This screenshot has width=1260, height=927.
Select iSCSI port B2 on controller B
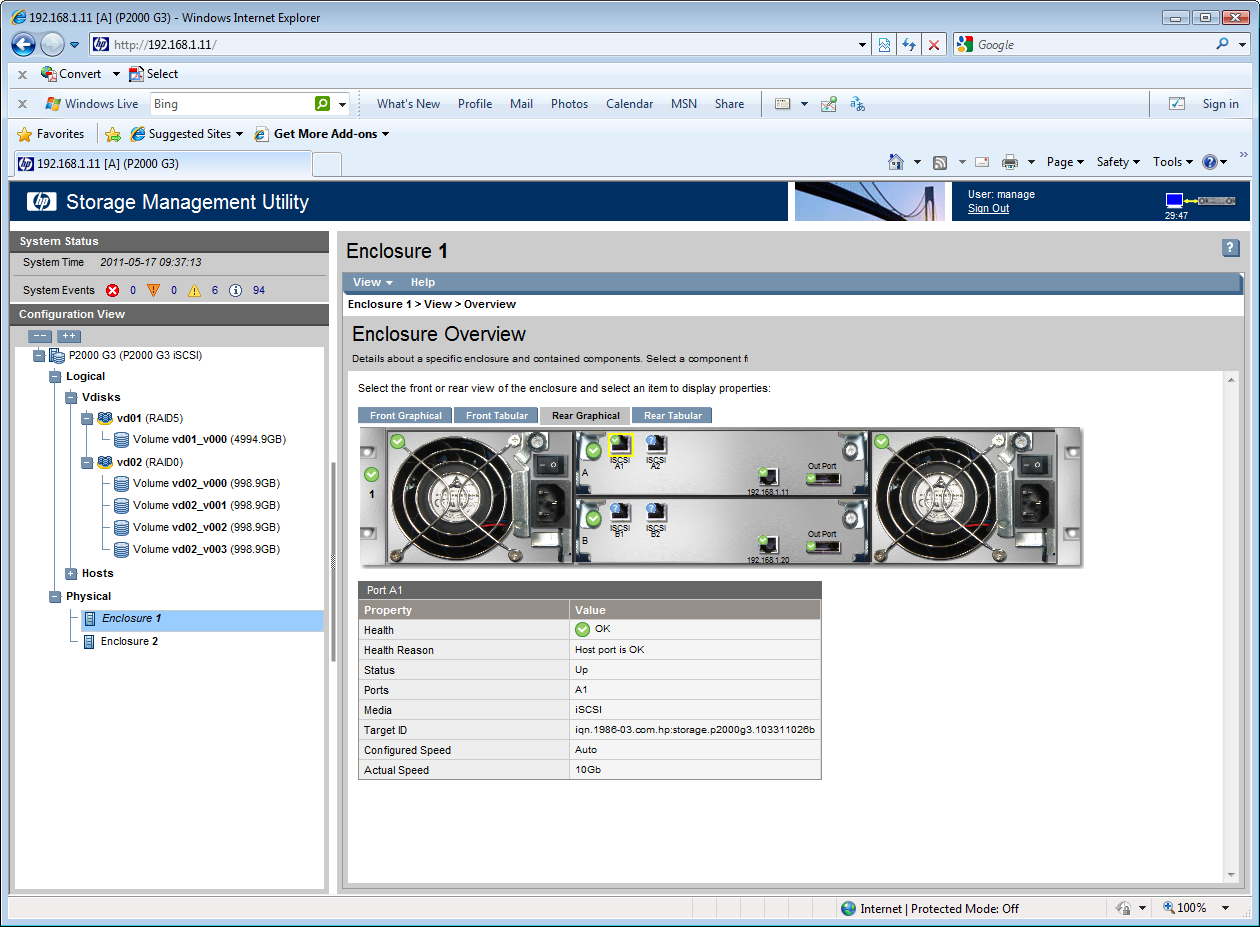[656, 514]
